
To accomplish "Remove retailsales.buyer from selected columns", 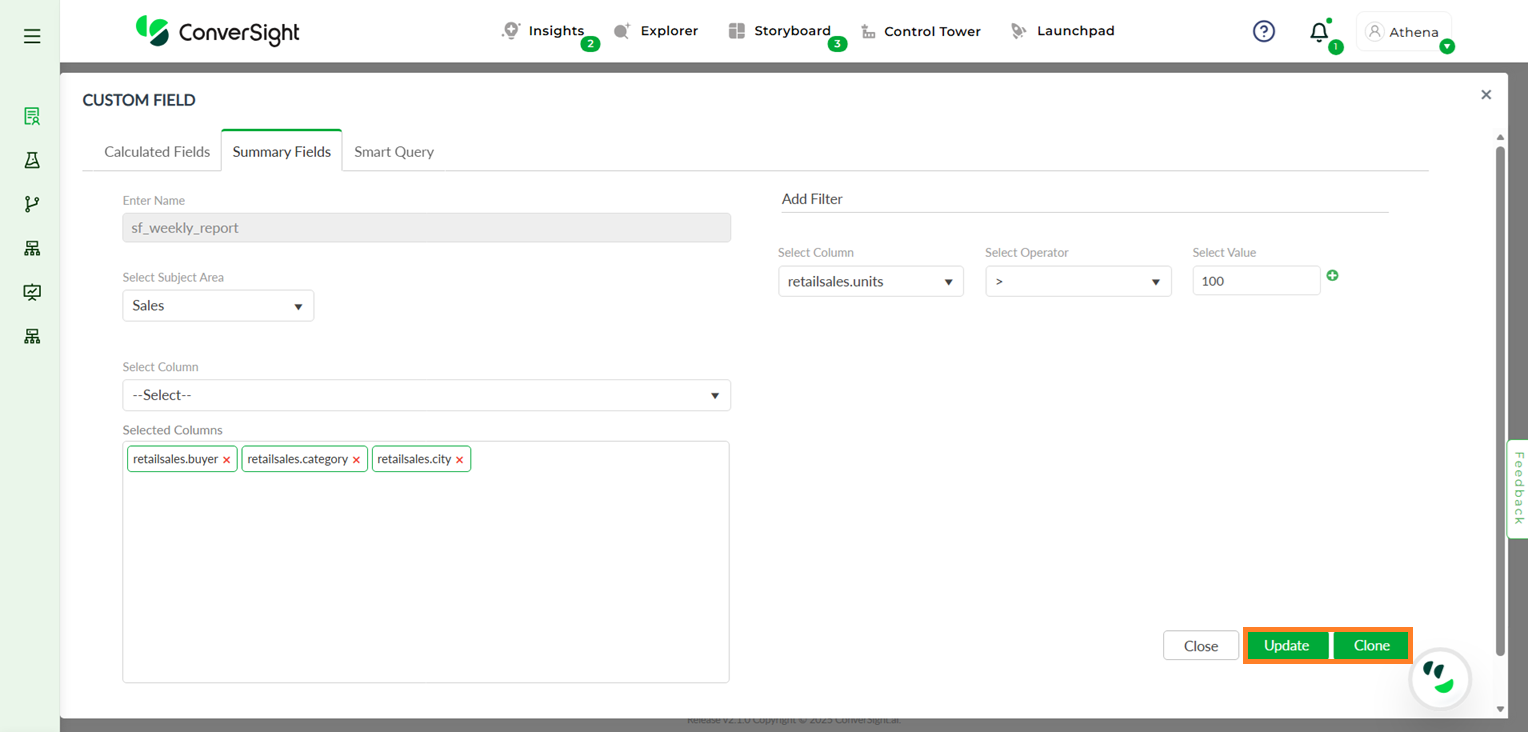I will click(227, 460).
